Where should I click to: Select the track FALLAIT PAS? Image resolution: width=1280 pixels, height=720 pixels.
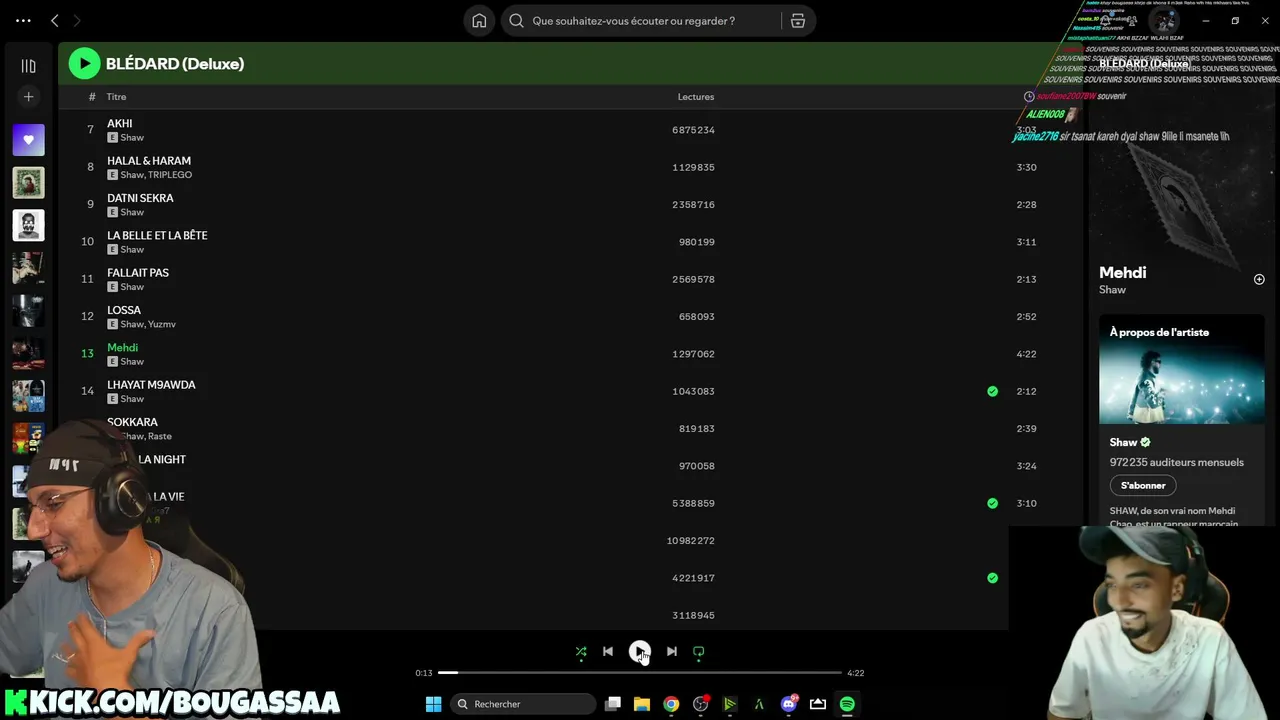click(x=138, y=273)
